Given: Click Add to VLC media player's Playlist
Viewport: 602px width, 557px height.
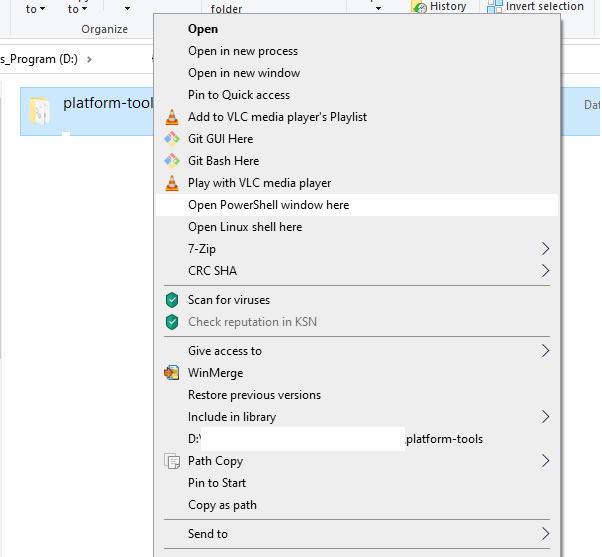Looking at the screenshot, I should (357, 117).
